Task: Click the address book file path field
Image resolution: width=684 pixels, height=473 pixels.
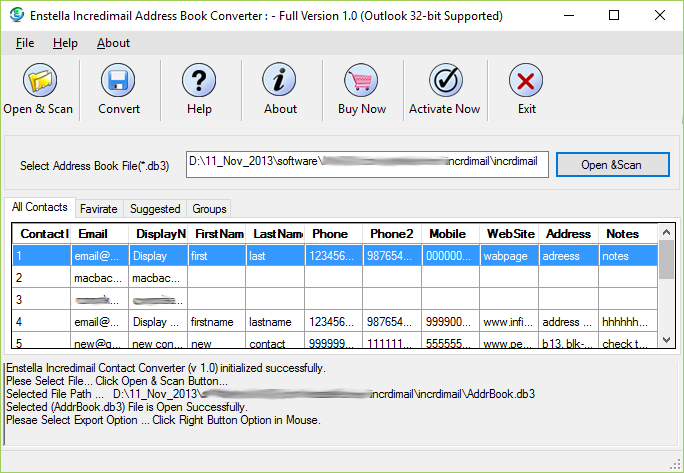Action: click(367, 165)
